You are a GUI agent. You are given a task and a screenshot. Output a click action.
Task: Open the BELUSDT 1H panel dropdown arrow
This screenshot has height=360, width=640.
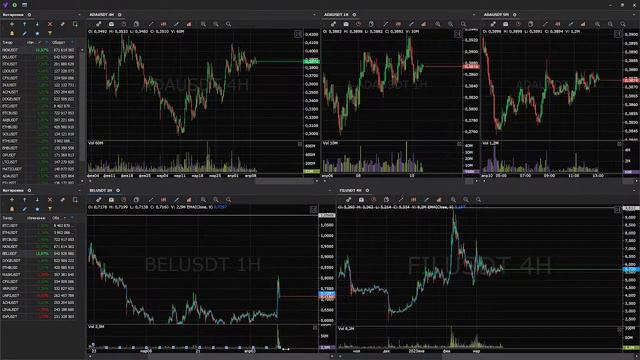pyautogui.click(x=329, y=190)
